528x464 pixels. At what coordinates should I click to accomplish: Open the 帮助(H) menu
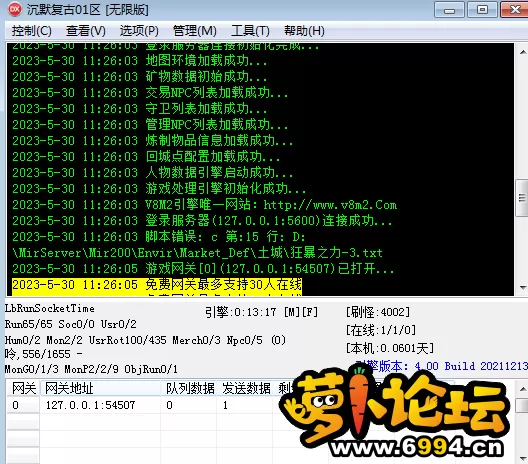304,31
